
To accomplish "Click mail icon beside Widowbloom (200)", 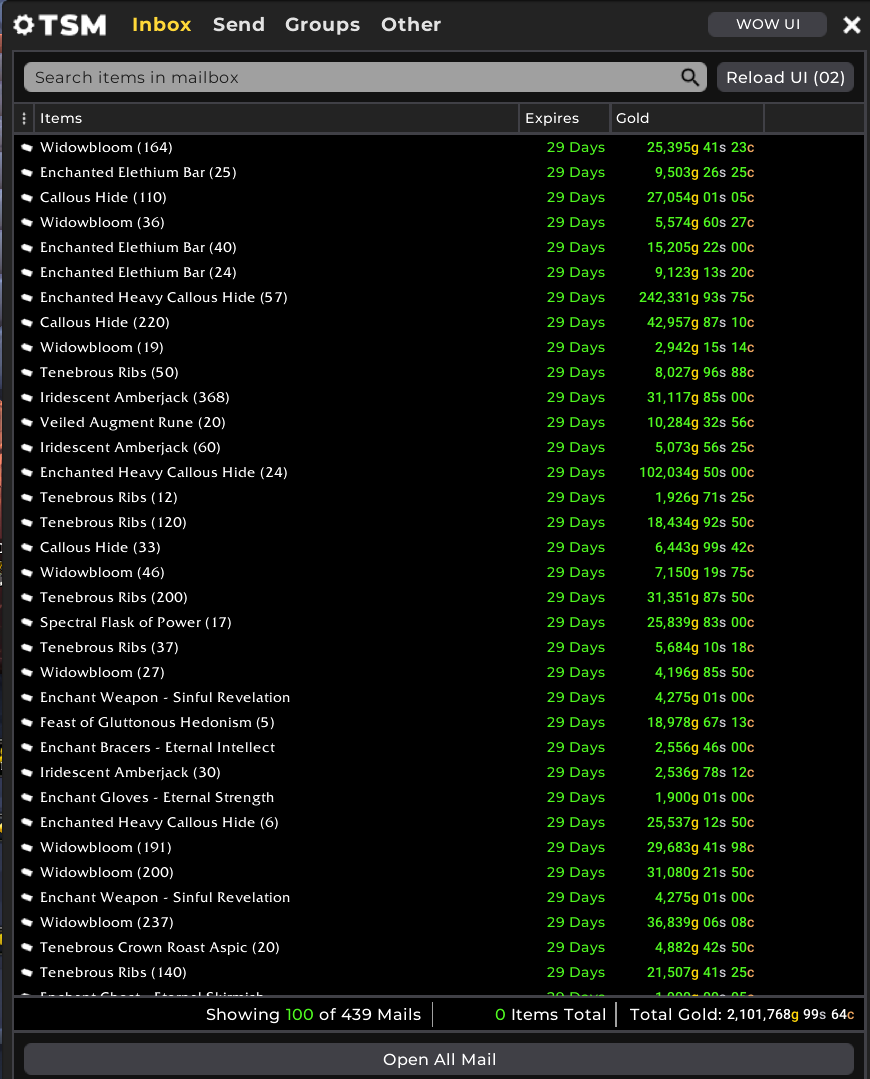I will pos(27,873).
